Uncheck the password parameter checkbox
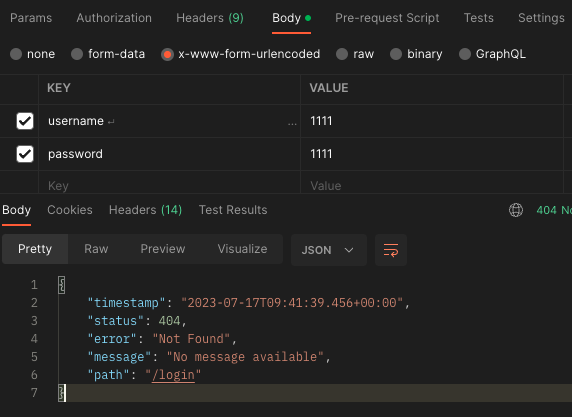The height and width of the screenshot is (417, 572). pos(25,154)
